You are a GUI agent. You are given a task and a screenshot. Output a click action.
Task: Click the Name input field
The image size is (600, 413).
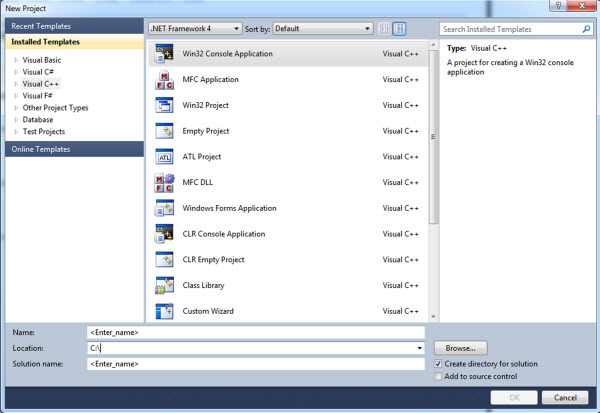click(x=256, y=332)
